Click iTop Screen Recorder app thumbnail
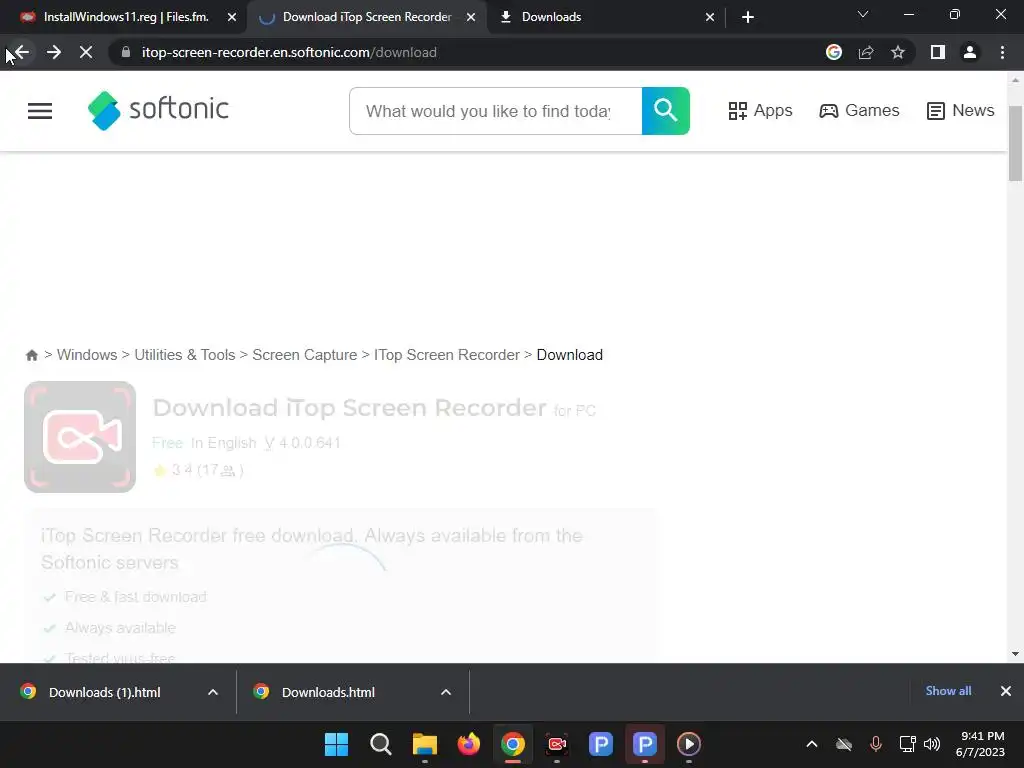The width and height of the screenshot is (1024, 768). (80, 437)
